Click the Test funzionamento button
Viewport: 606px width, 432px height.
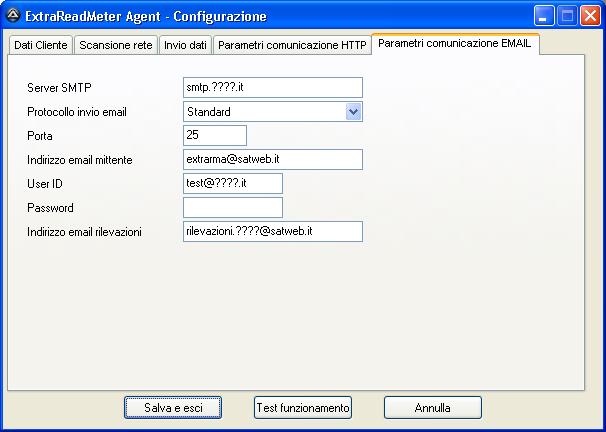point(303,408)
